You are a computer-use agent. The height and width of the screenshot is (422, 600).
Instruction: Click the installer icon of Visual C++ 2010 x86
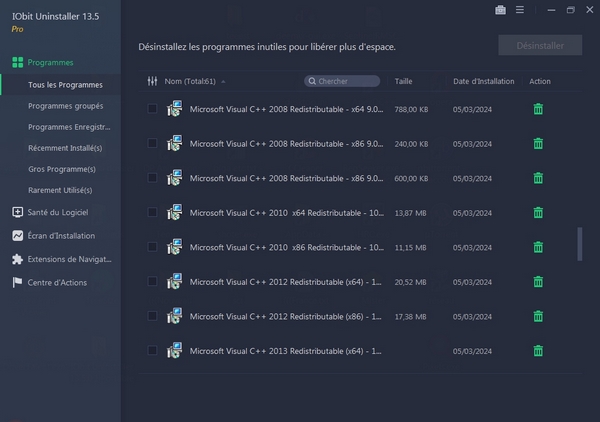coord(175,247)
